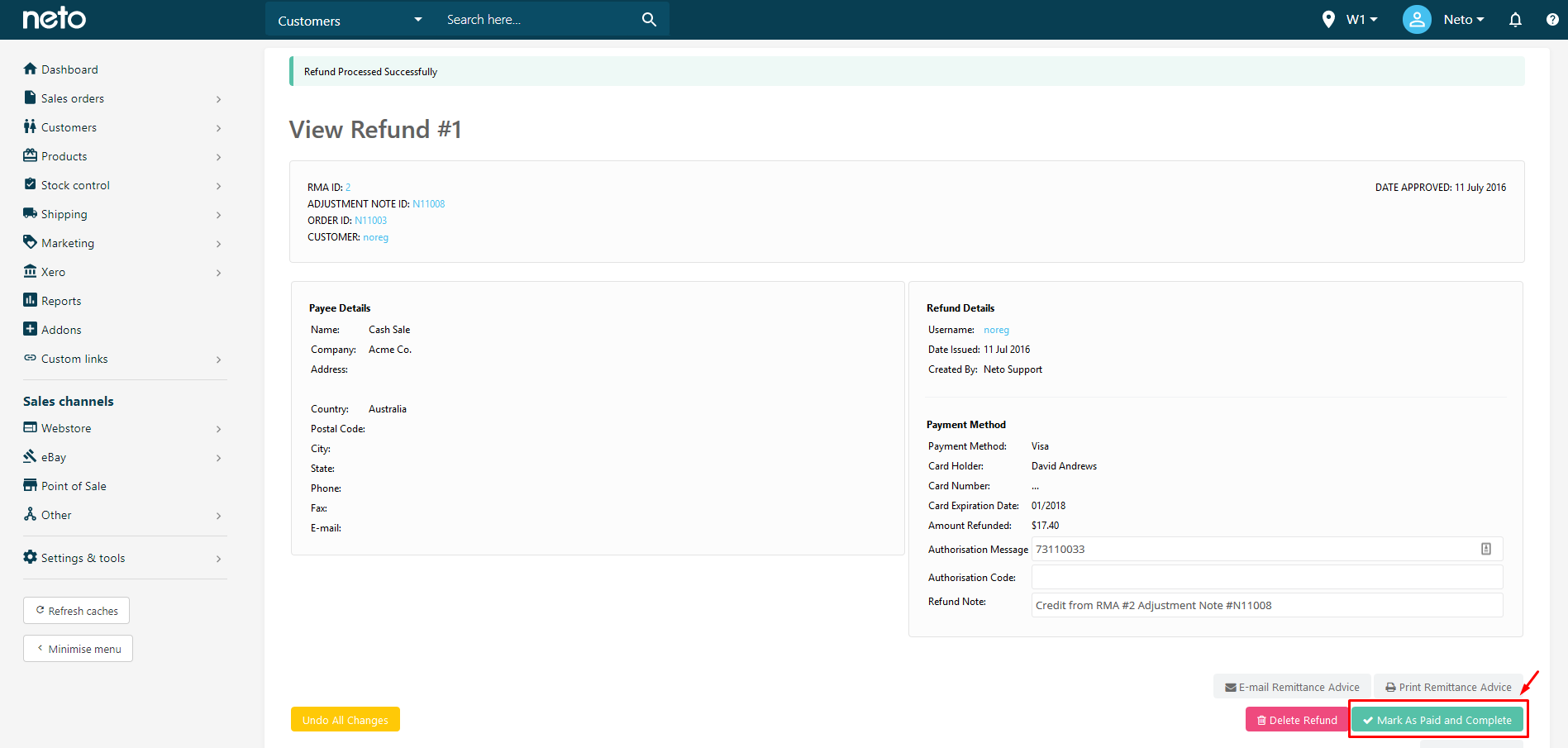The width and height of the screenshot is (1568, 748).
Task: Open order N11003 link
Action: pos(370,221)
